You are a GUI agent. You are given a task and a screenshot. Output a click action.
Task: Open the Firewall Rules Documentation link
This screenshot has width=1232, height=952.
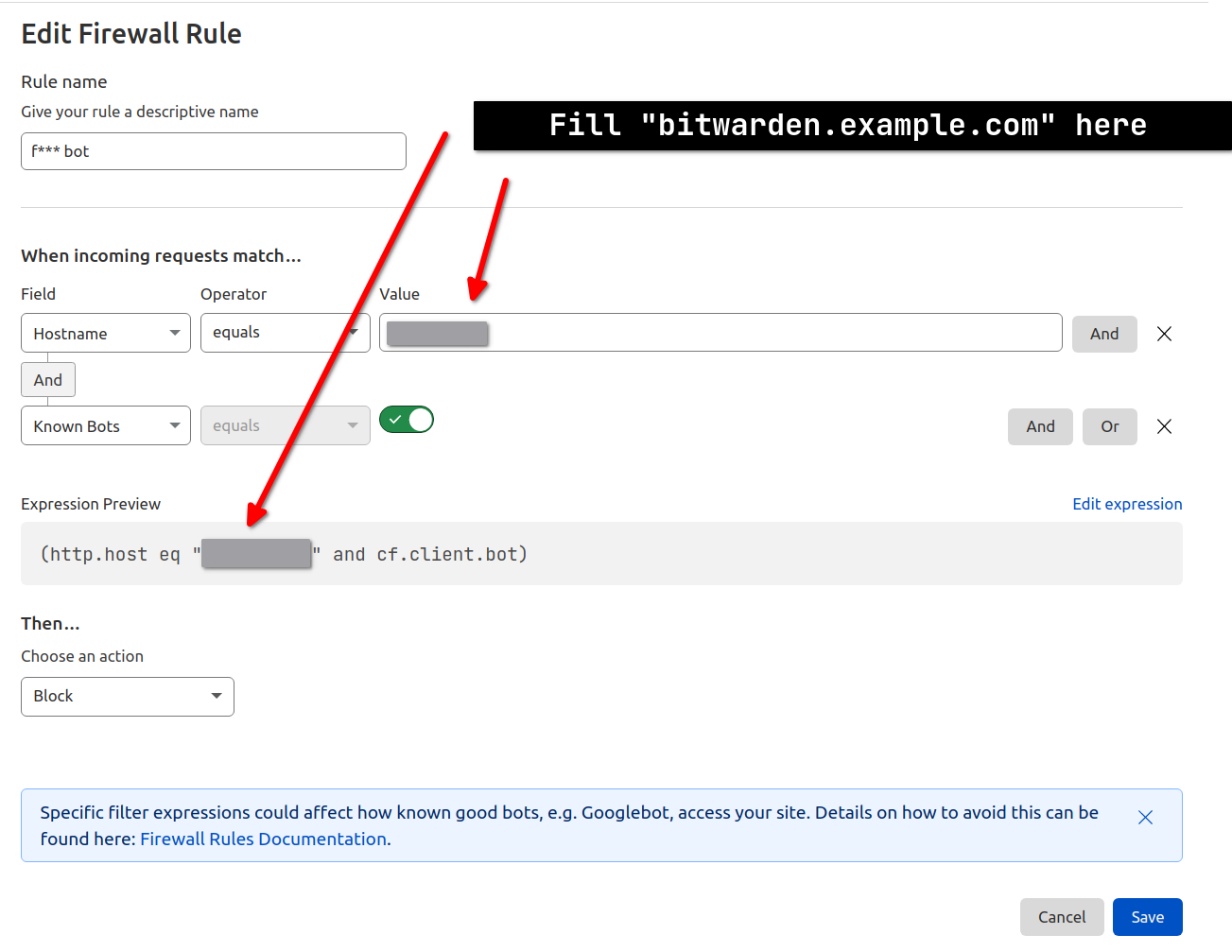263,839
